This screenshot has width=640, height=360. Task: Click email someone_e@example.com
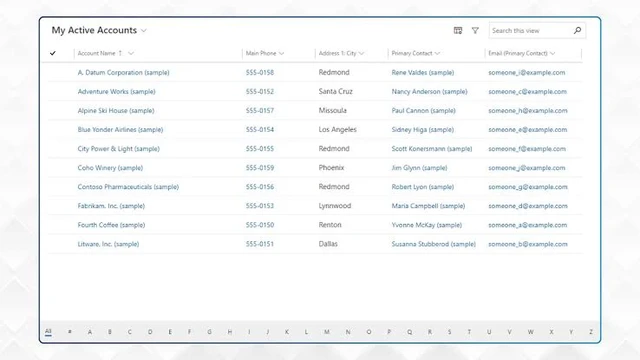point(527,129)
